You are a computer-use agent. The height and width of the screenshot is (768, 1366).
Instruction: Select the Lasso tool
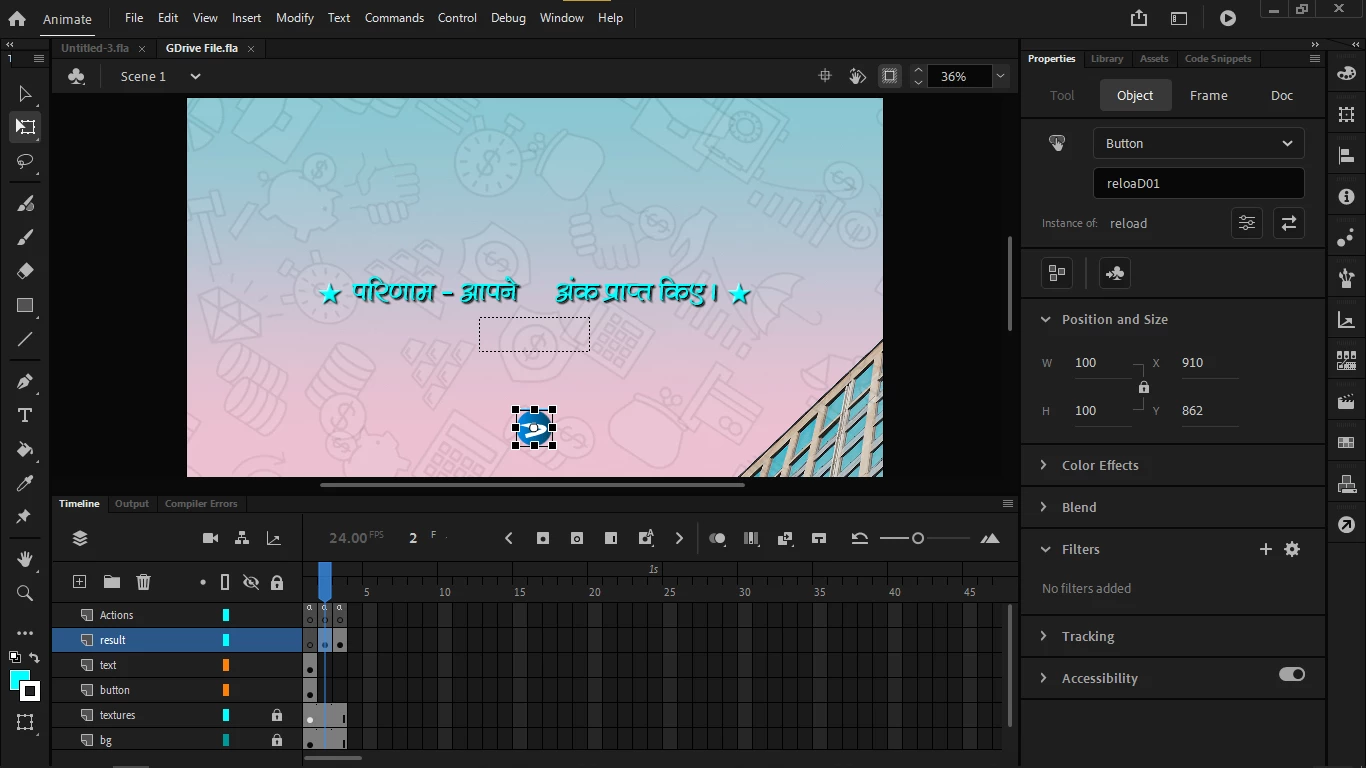click(x=25, y=161)
